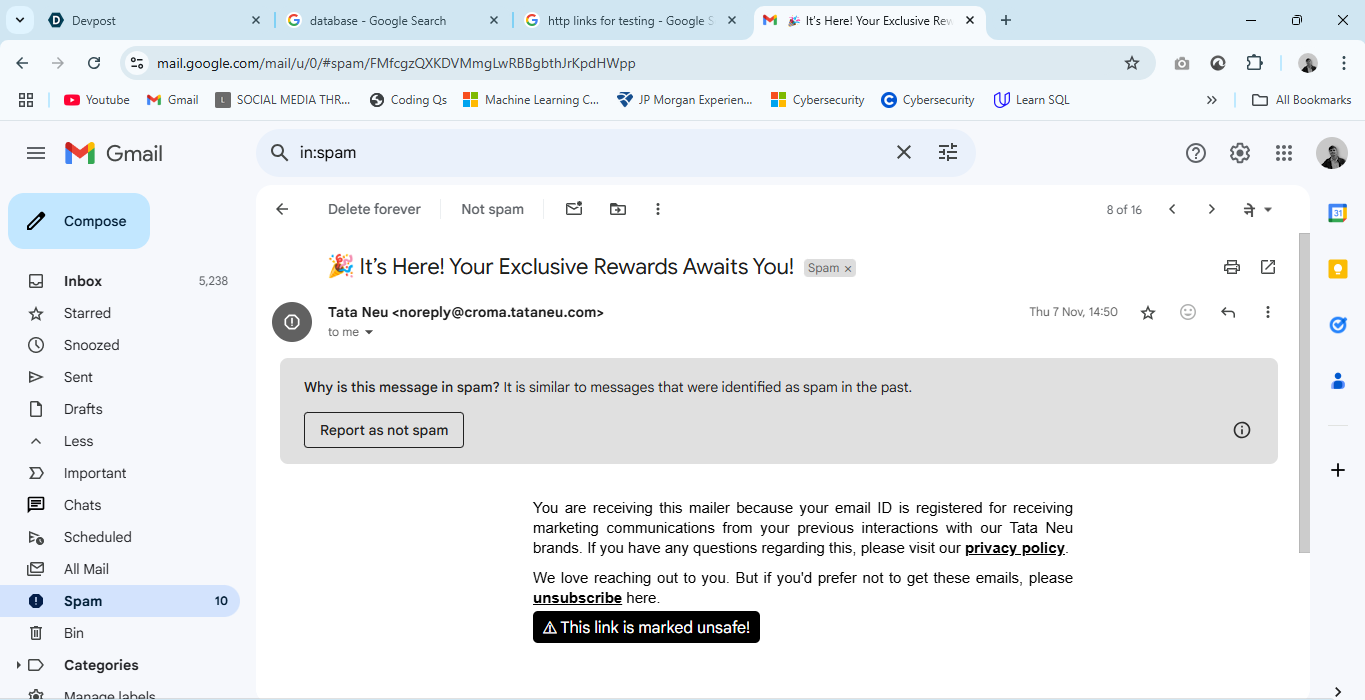
Task: Show search options filter icon
Action: [948, 152]
